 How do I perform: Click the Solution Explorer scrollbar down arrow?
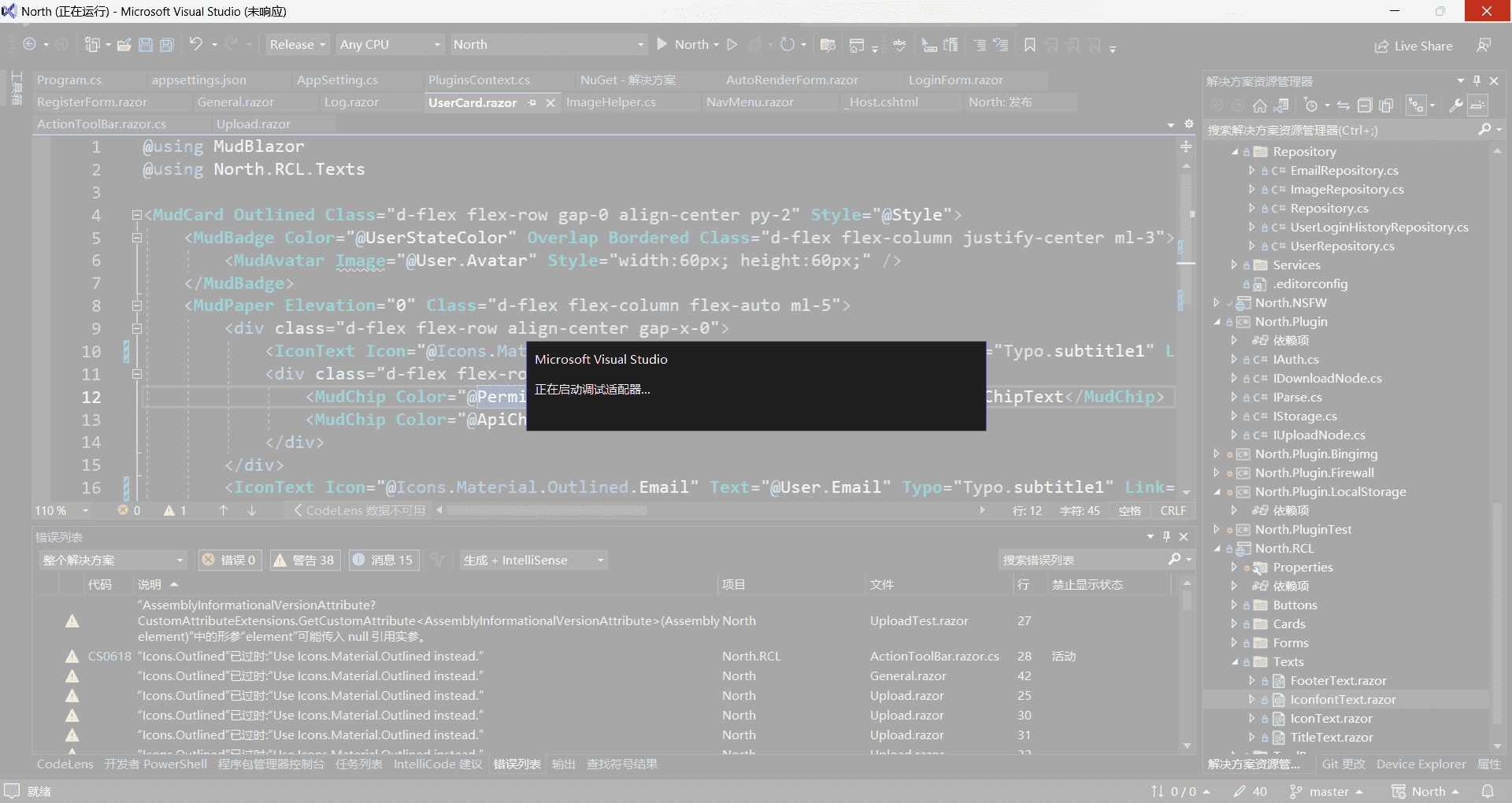(1497, 746)
